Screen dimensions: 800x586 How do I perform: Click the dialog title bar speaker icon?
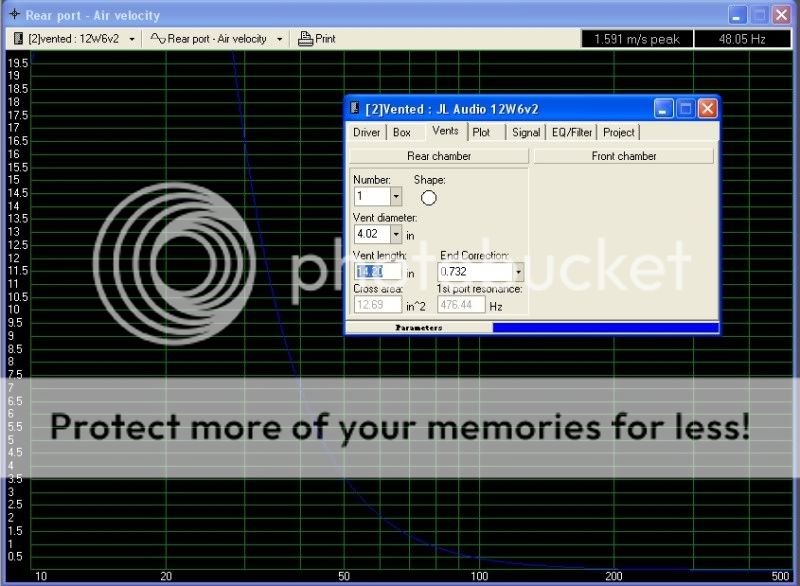(x=355, y=109)
